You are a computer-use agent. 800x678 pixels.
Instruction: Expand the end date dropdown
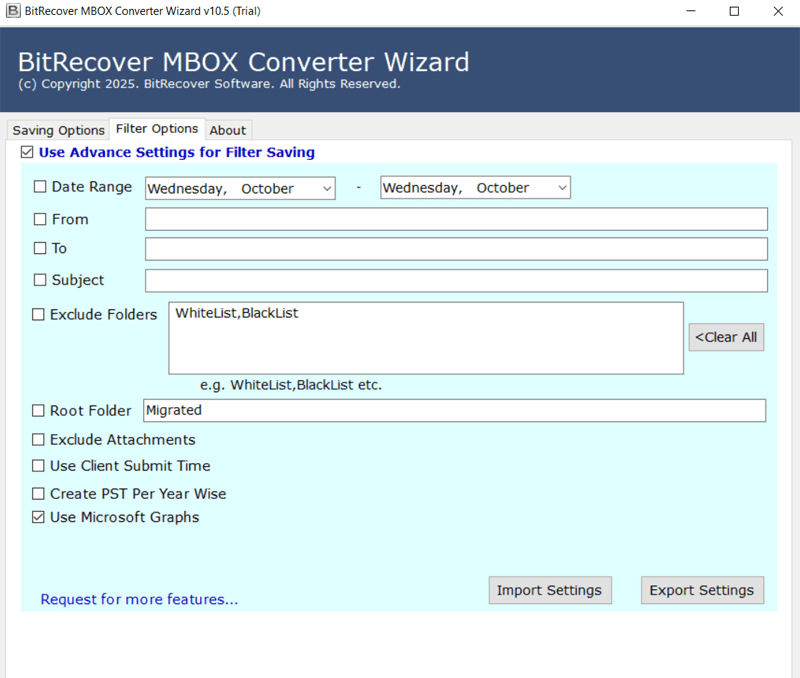tap(562, 188)
